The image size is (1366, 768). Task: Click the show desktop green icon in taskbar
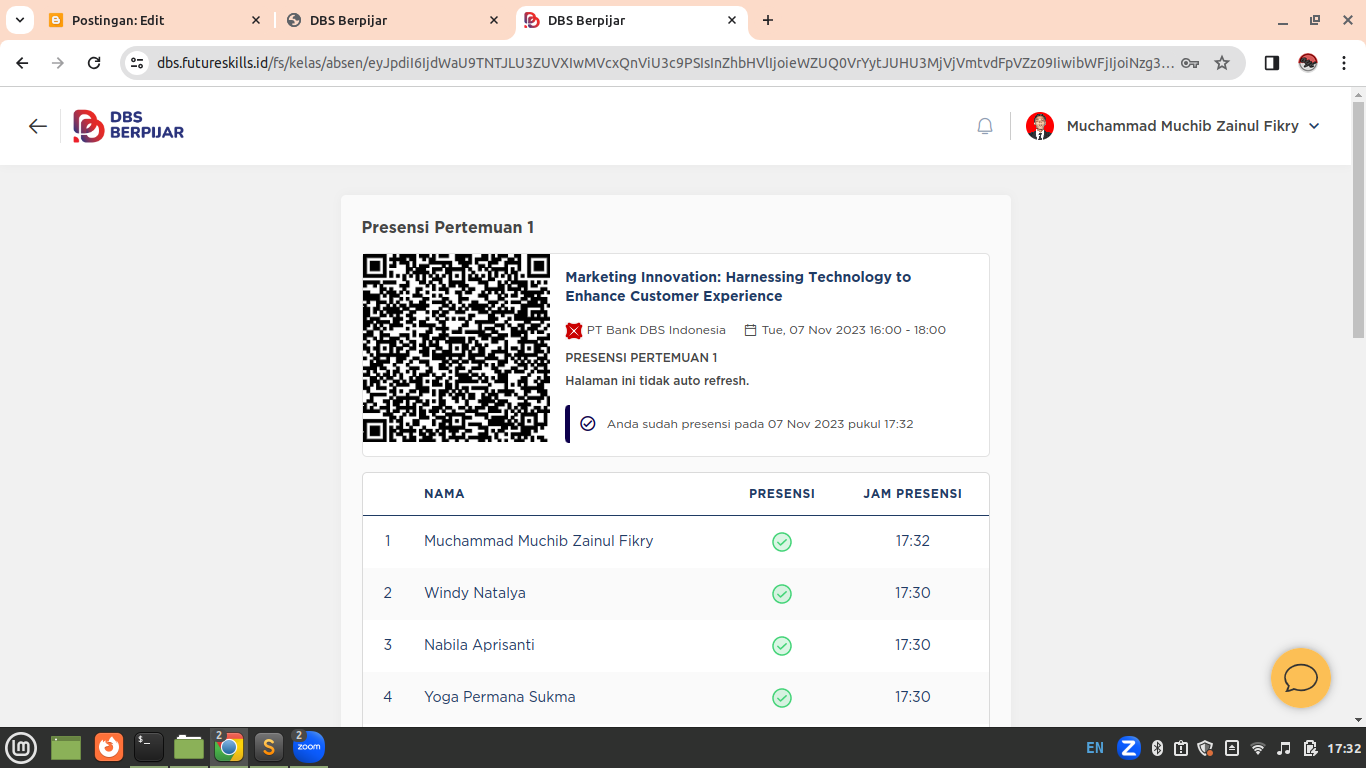[66, 747]
